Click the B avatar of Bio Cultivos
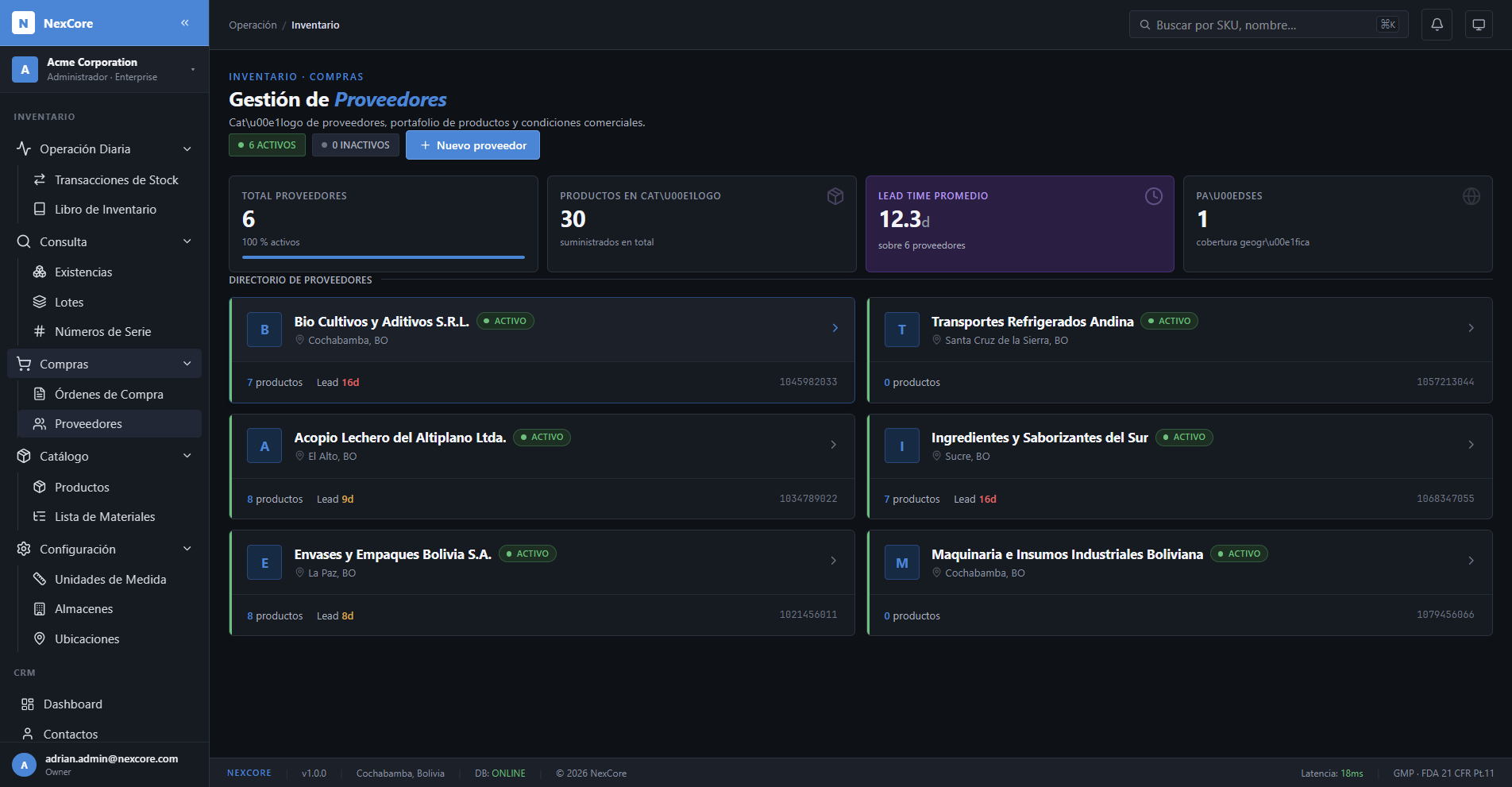The image size is (1512, 787). [264, 330]
